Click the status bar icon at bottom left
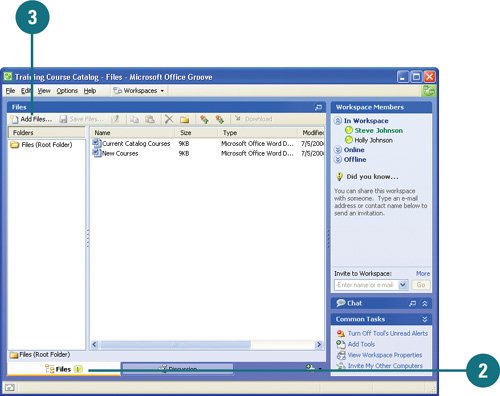Image resolution: width=500 pixels, height=396 pixels. pos(10,387)
